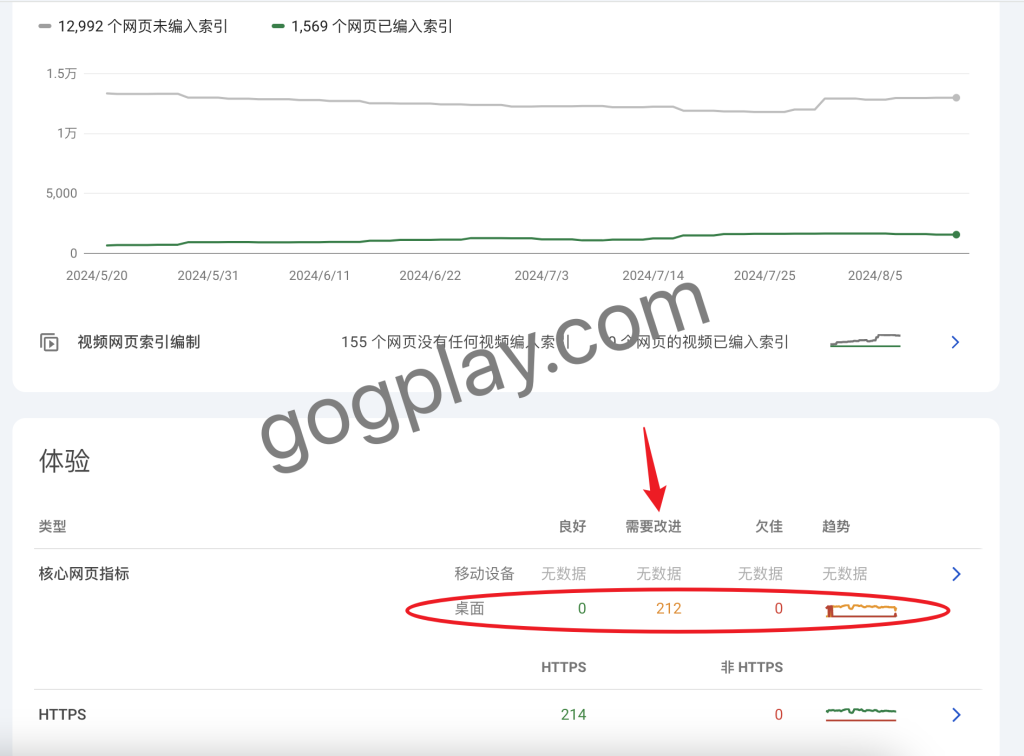Click the 良好 column header
1024x756 pixels.
(572, 526)
